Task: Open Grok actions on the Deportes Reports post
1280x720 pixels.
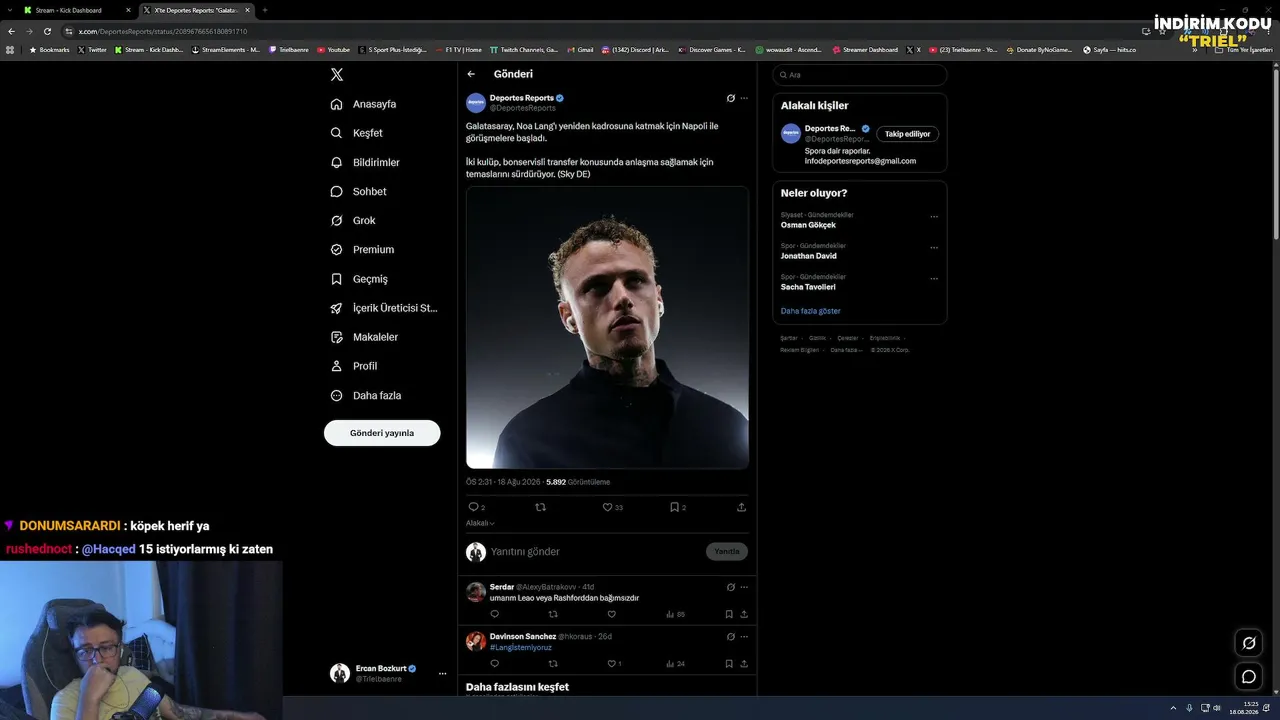Action: tap(731, 98)
